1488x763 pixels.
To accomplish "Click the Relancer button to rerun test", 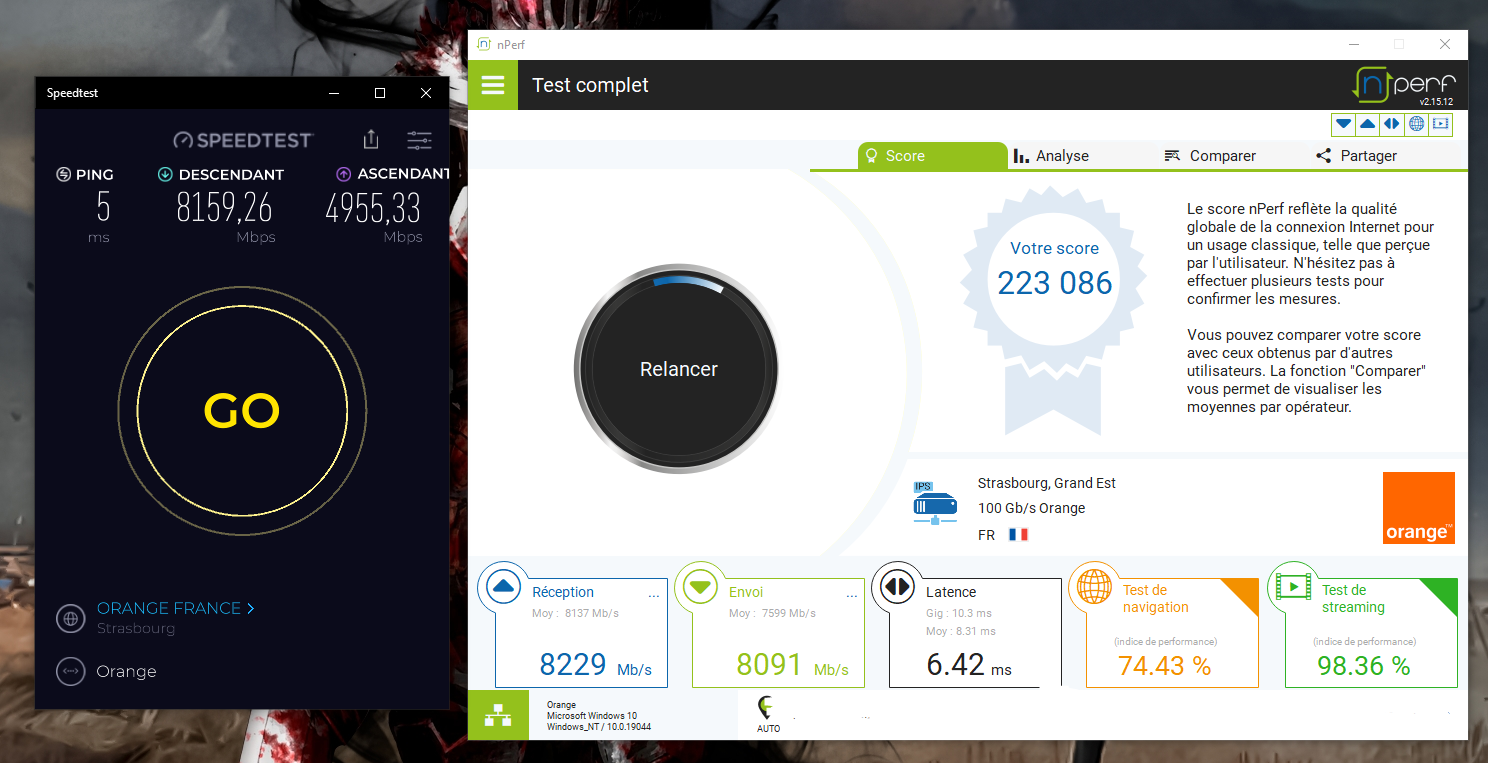I will (678, 369).
